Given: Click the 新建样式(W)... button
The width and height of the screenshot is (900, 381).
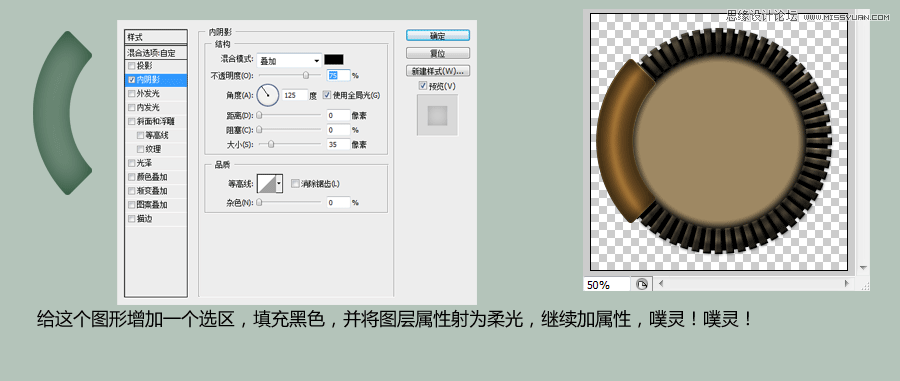Looking at the screenshot, I should tap(438, 71).
